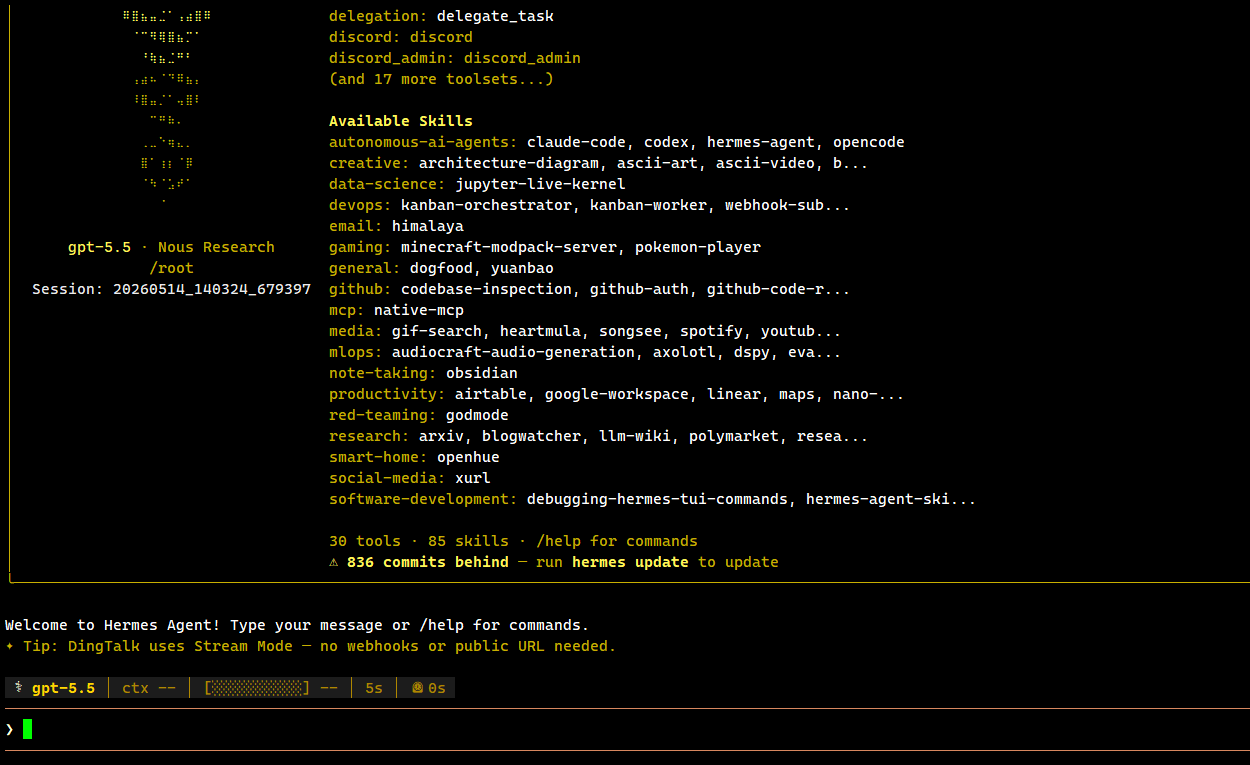The image size is (1250, 765).
Task: Select the 'architecture-diagram' skill
Action: pos(509,163)
